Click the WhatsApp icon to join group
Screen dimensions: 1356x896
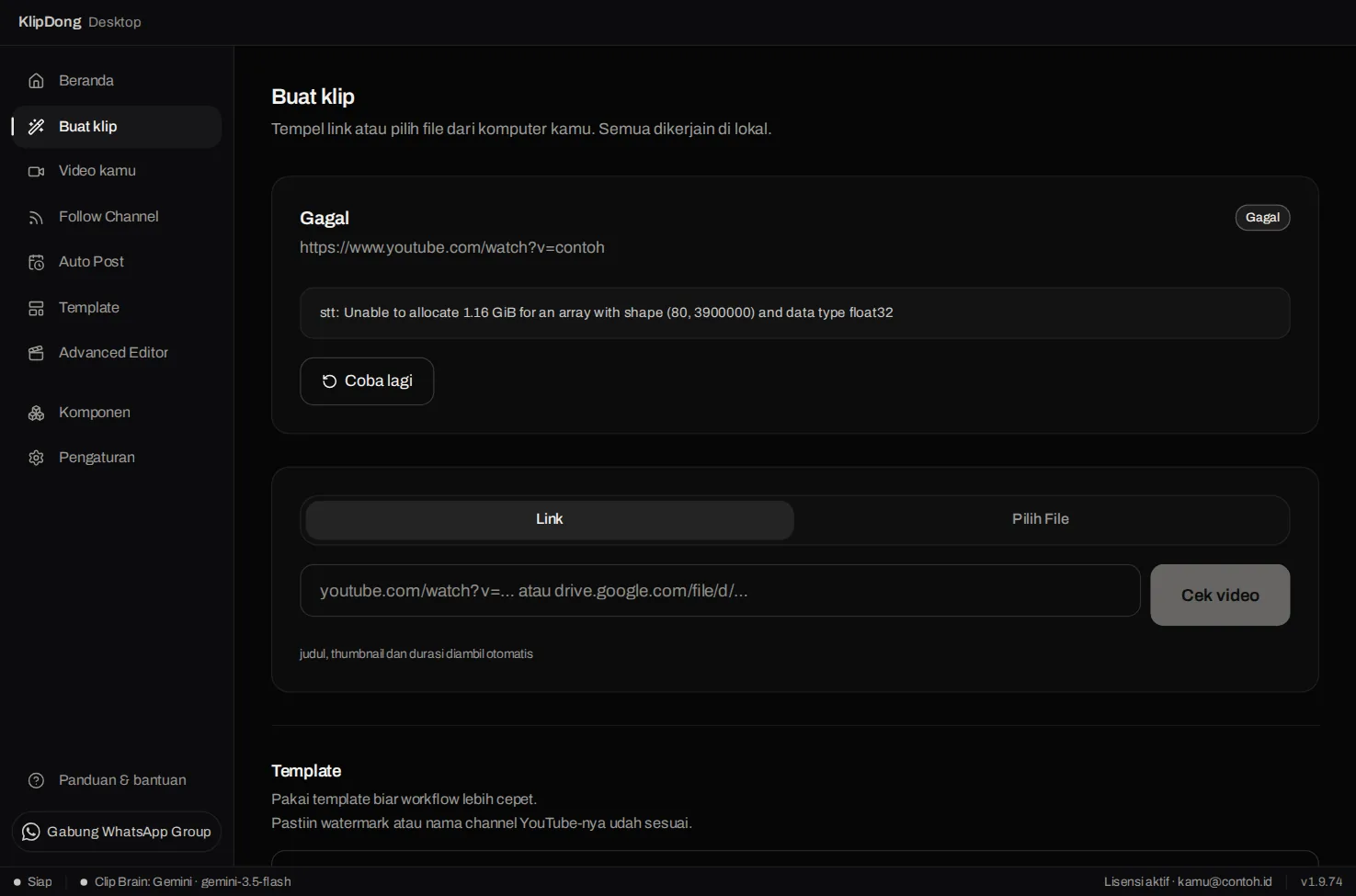31,832
